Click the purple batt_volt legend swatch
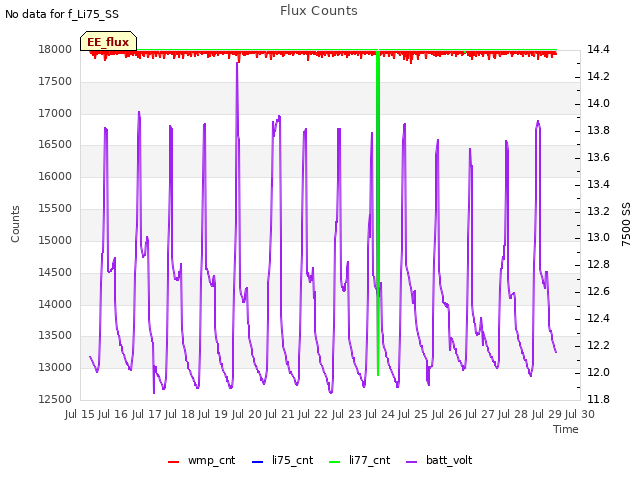640x480 pixels. coord(412,462)
